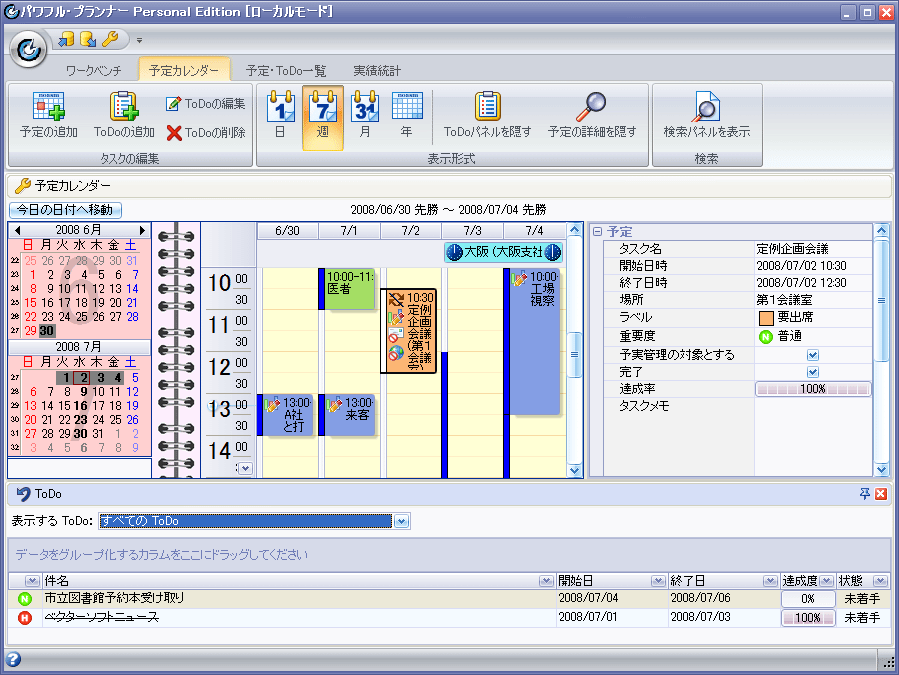The height and width of the screenshot is (675, 899).
Task: Hide the ToDo panel via ToDoパネルを隠す
Action: 487,117
